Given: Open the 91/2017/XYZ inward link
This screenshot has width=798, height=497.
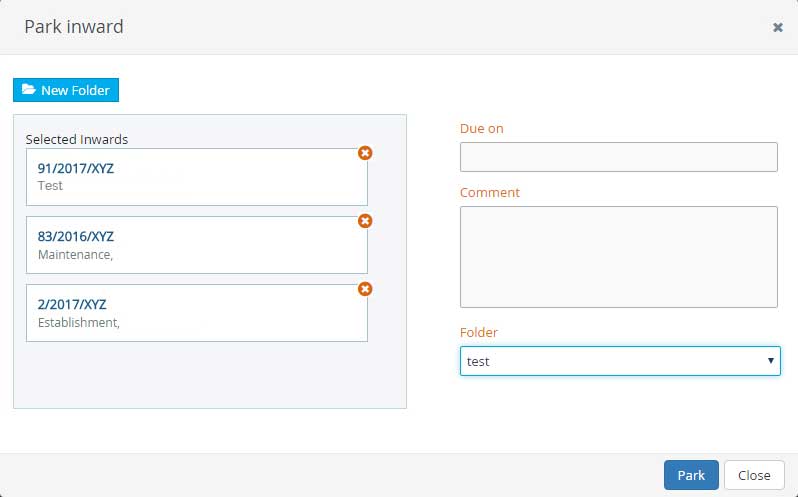Looking at the screenshot, I should coord(76,168).
